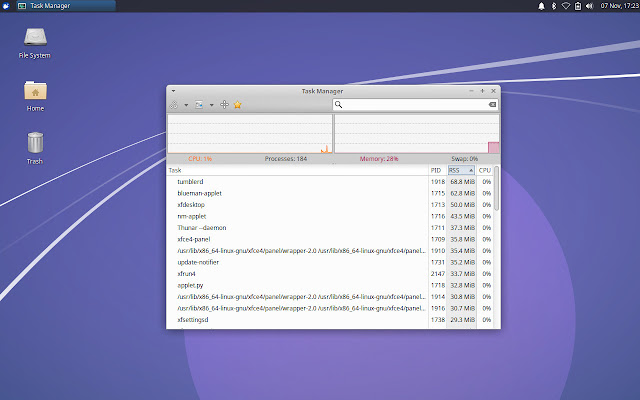Expand the dropdown arrow beside the gear icon

pyautogui.click(x=186, y=105)
